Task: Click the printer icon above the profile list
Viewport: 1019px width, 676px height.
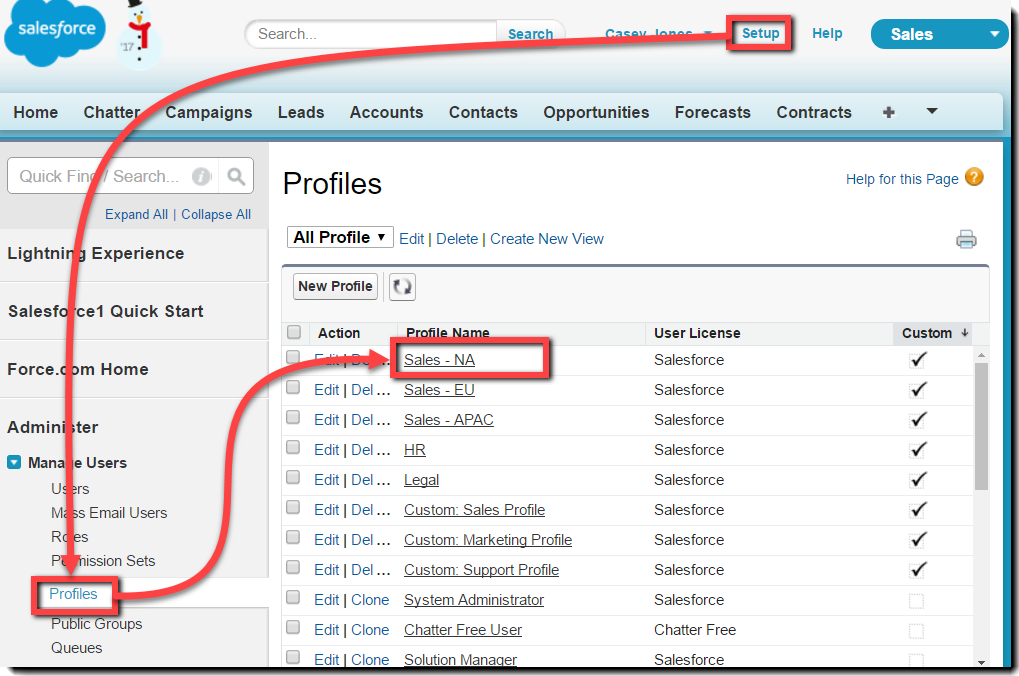Action: [965, 239]
